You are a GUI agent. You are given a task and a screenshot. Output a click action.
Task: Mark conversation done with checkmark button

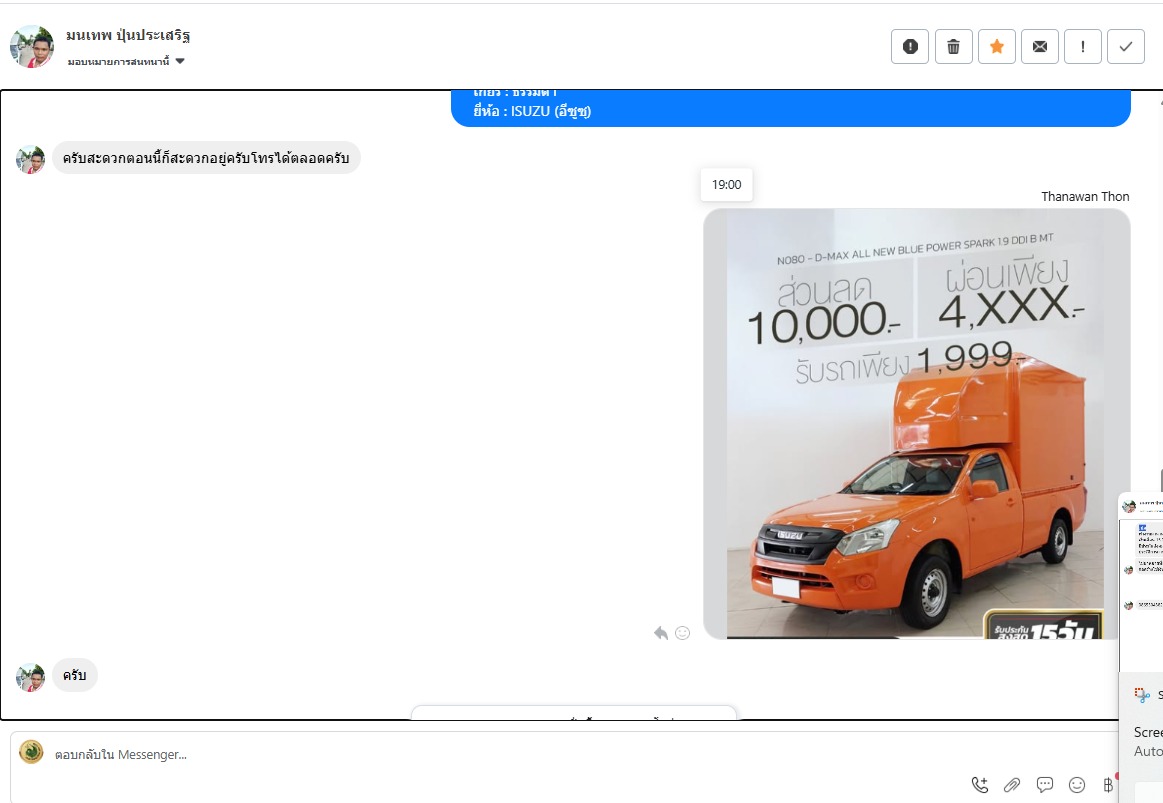click(x=1126, y=46)
